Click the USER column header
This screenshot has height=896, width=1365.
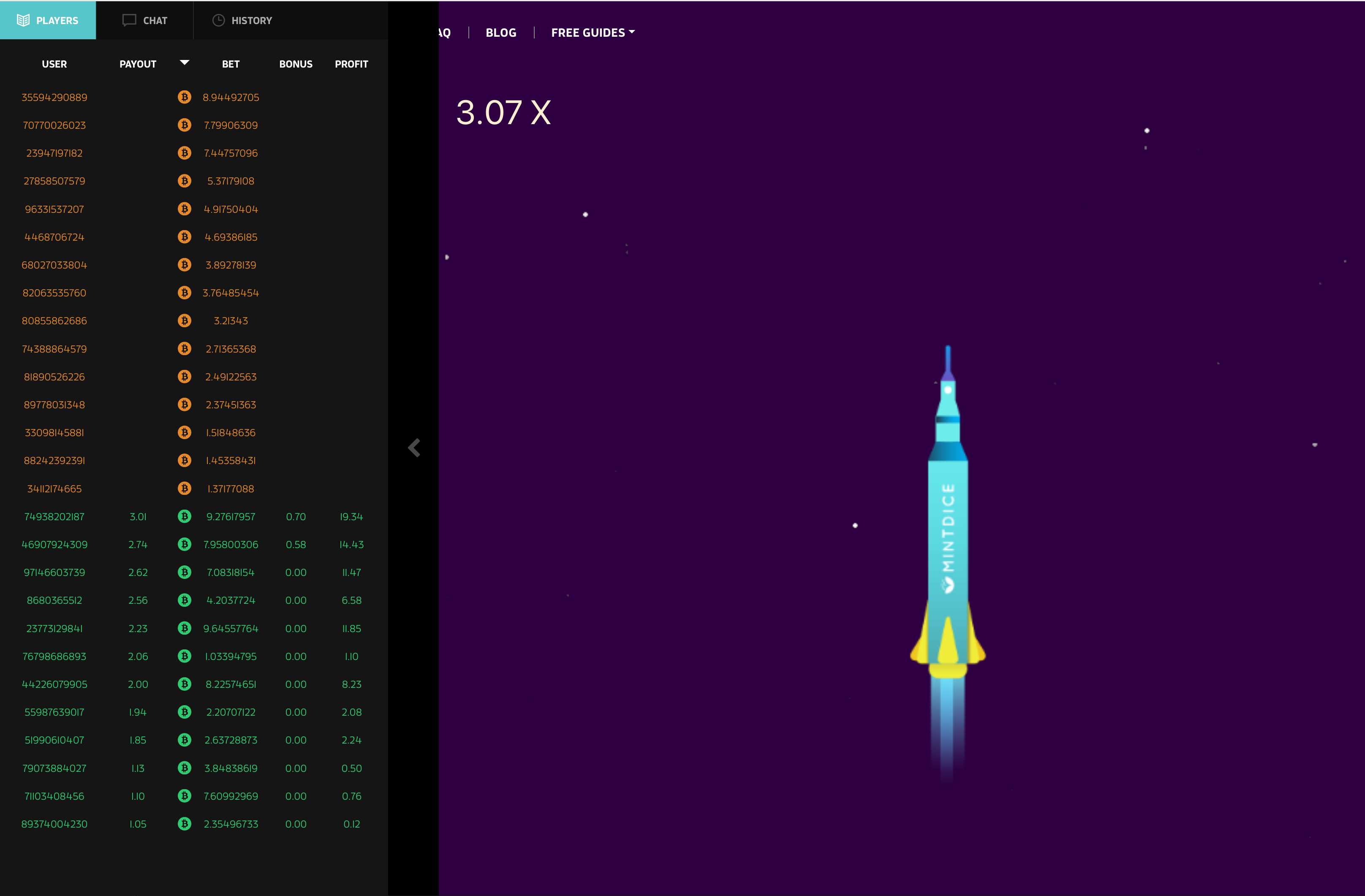click(x=54, y=64)
